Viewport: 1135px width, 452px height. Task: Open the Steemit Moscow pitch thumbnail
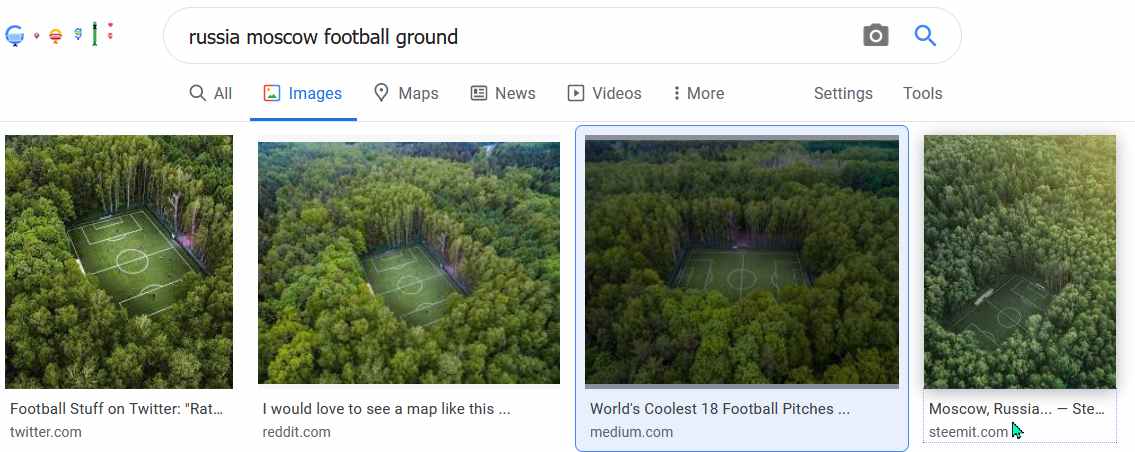click(x=1020, y=261)
